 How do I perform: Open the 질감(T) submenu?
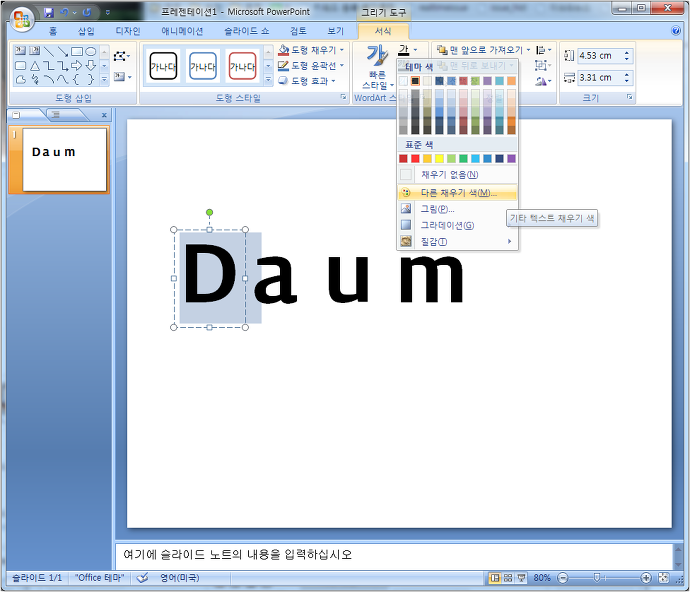(457, 242)
